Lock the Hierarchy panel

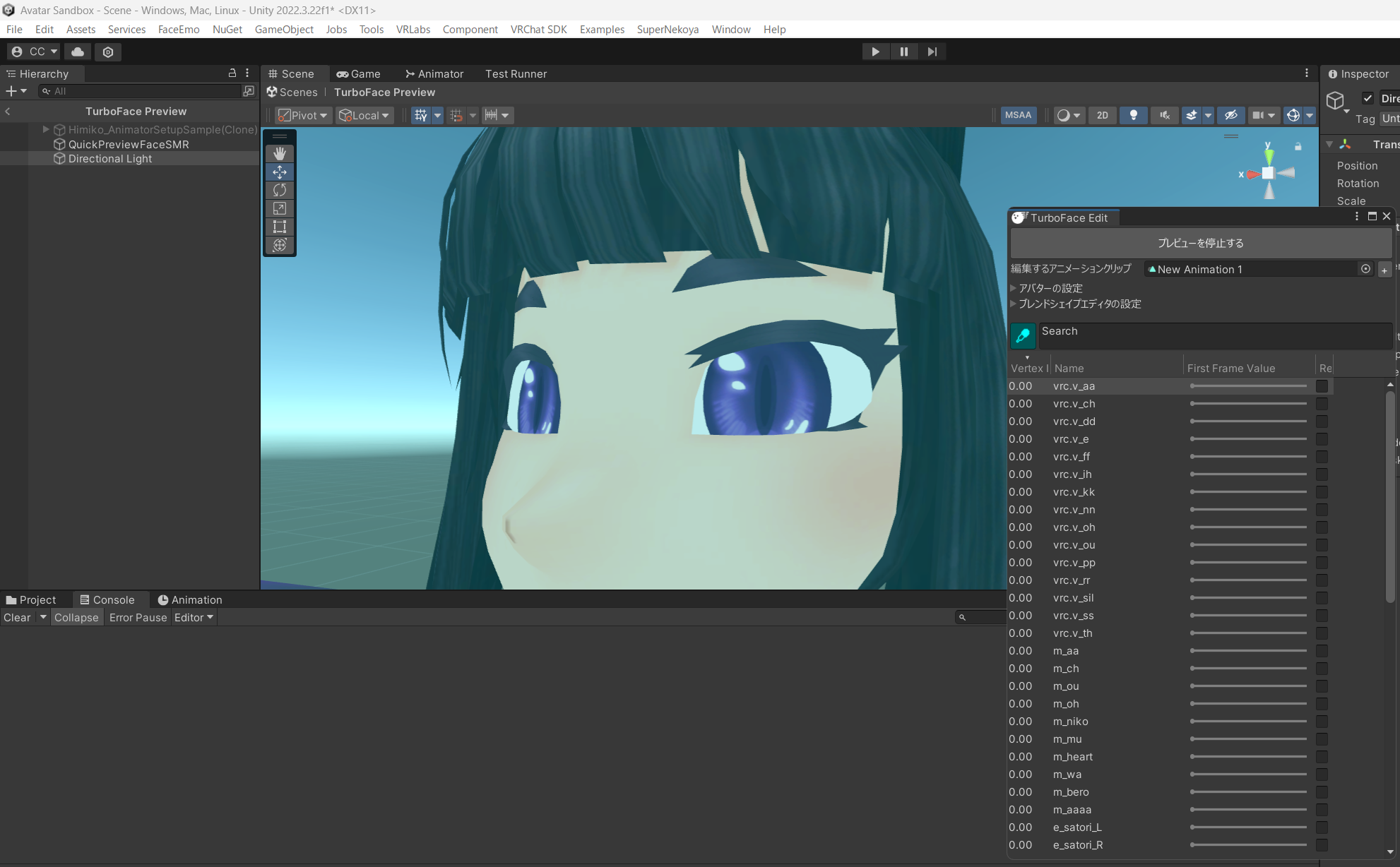(232, 73)
